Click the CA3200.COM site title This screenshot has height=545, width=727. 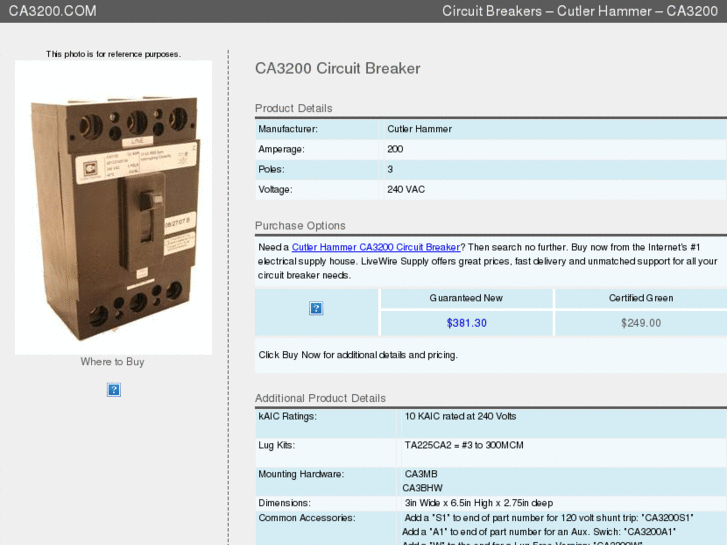(52, 11)
